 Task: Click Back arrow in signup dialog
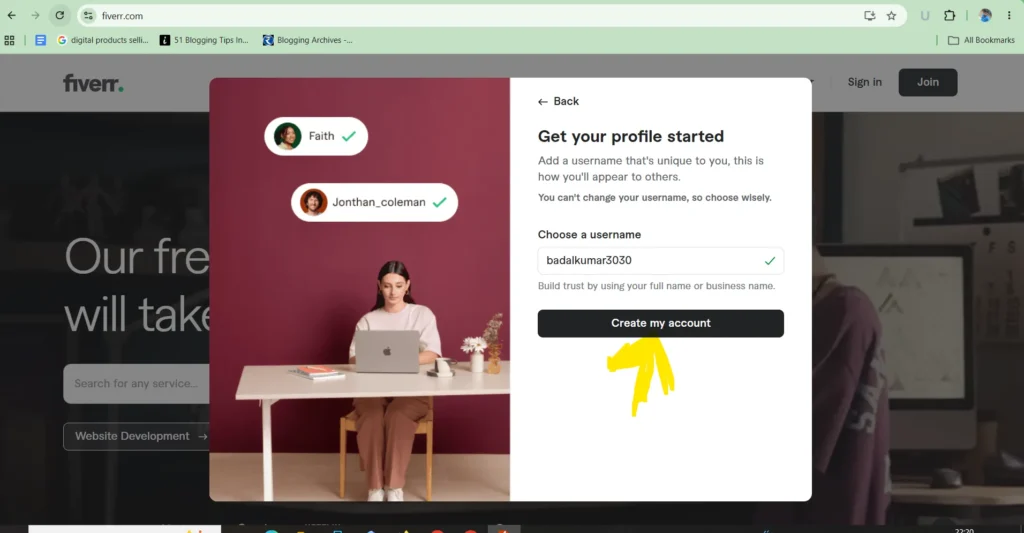tap(558, 101)
